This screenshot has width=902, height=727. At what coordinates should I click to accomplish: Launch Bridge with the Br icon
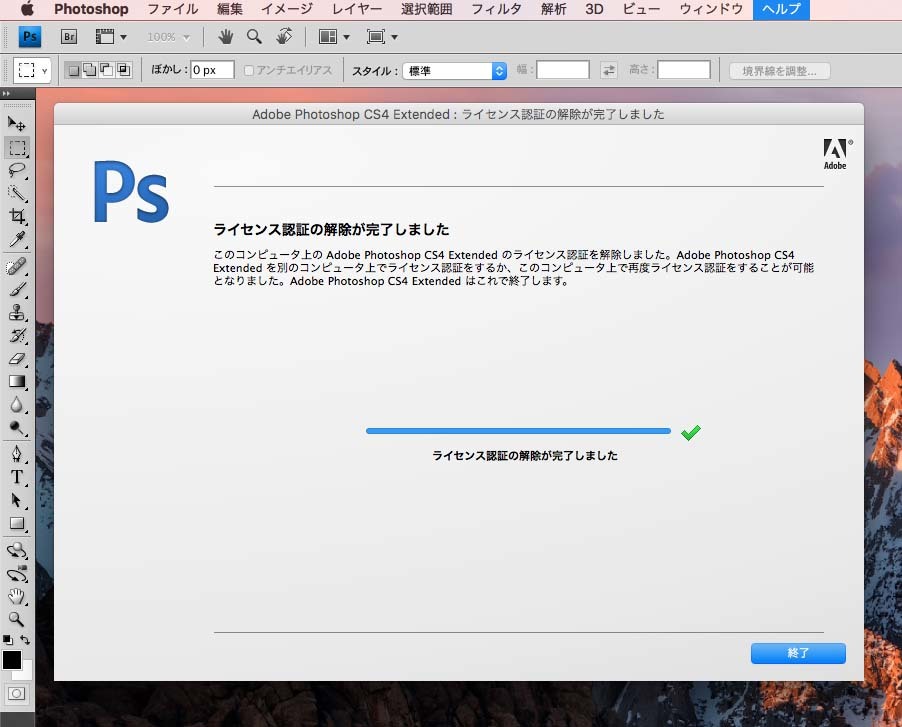[69, 37]
